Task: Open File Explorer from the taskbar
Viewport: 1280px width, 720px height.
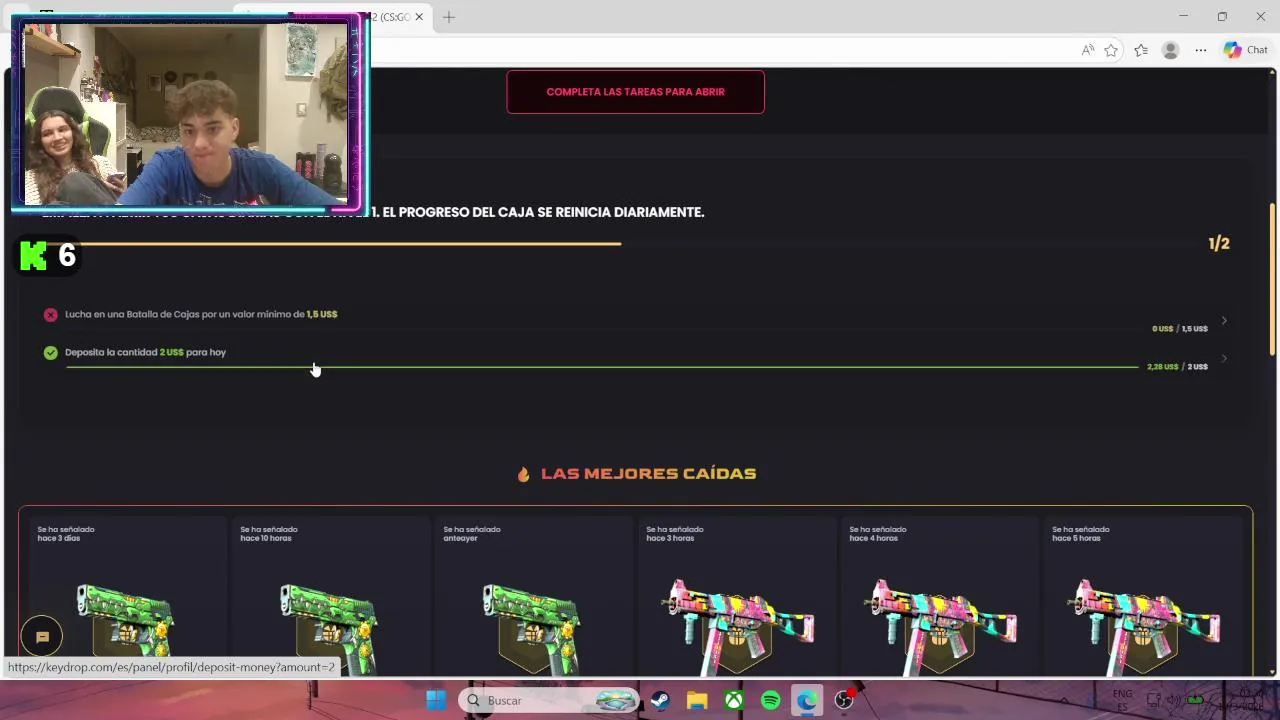Action: 697,701
